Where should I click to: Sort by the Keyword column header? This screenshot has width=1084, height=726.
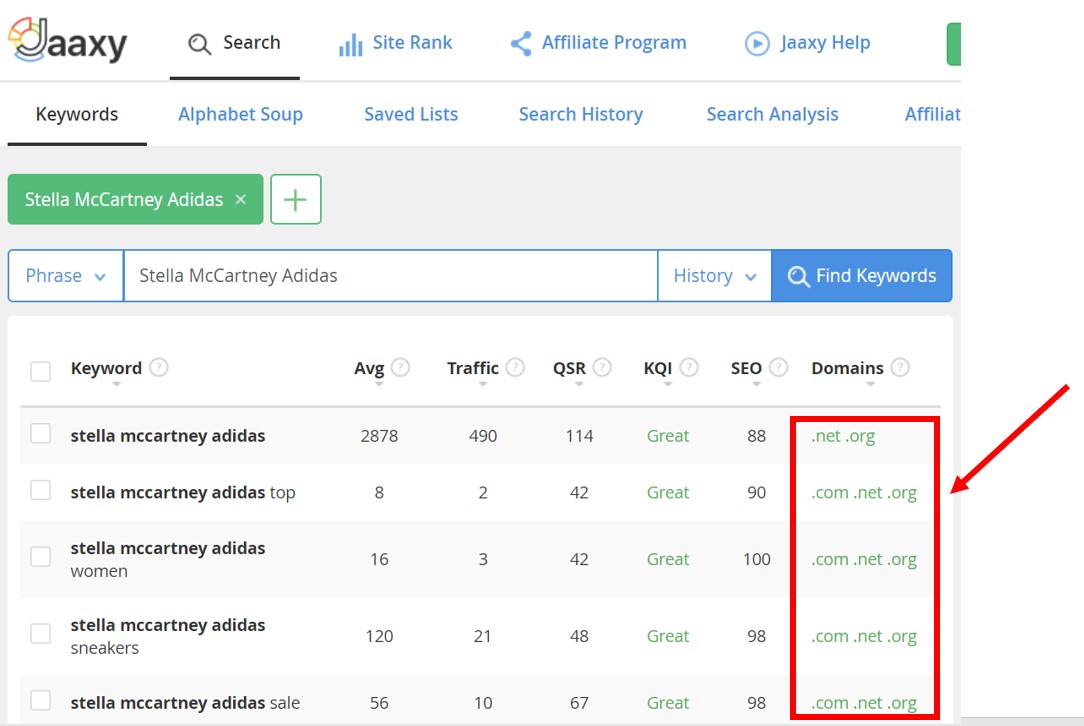tap(106, 369)
